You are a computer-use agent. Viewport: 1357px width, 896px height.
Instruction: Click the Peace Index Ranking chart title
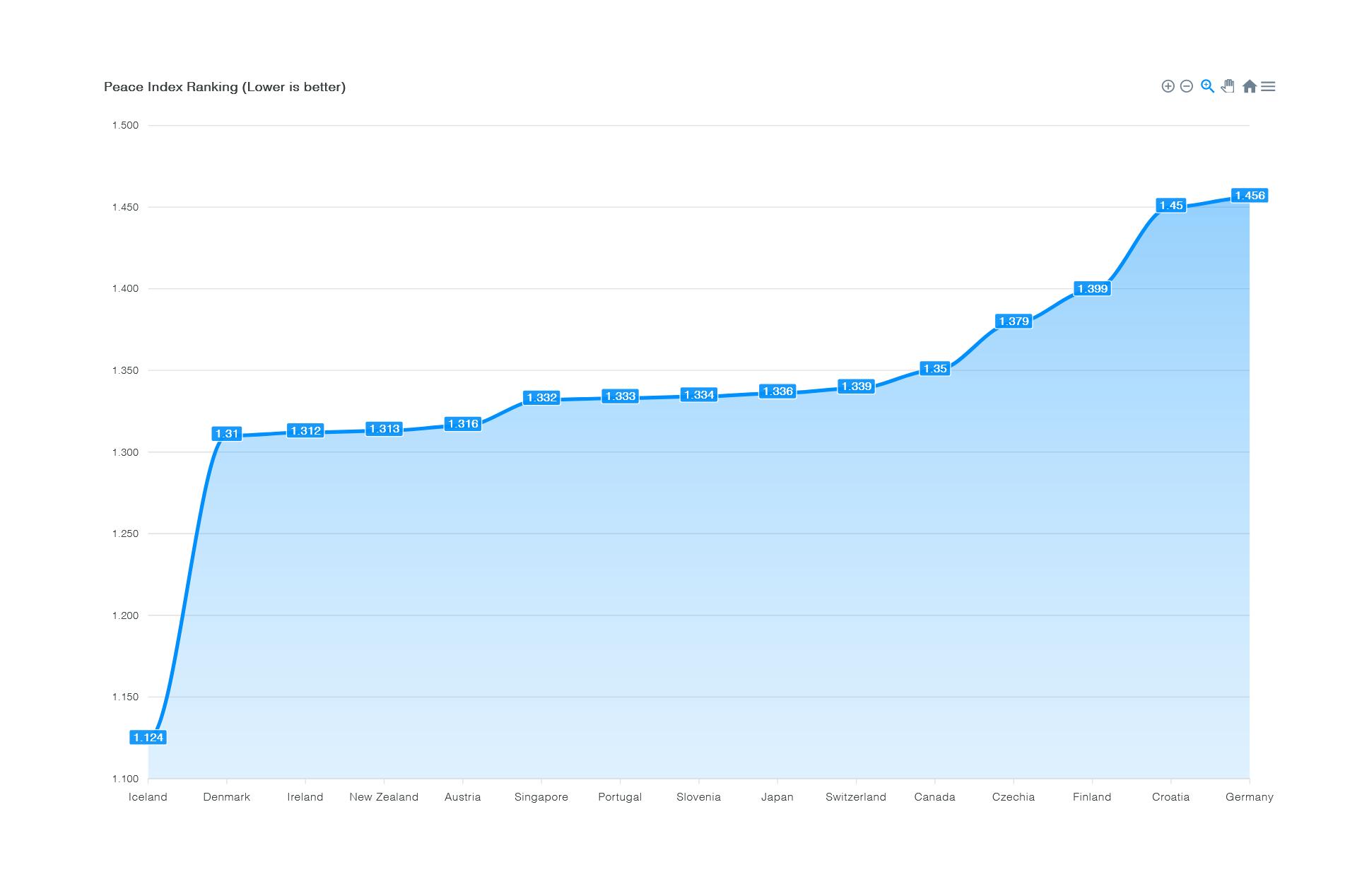(x=225, y=87)
